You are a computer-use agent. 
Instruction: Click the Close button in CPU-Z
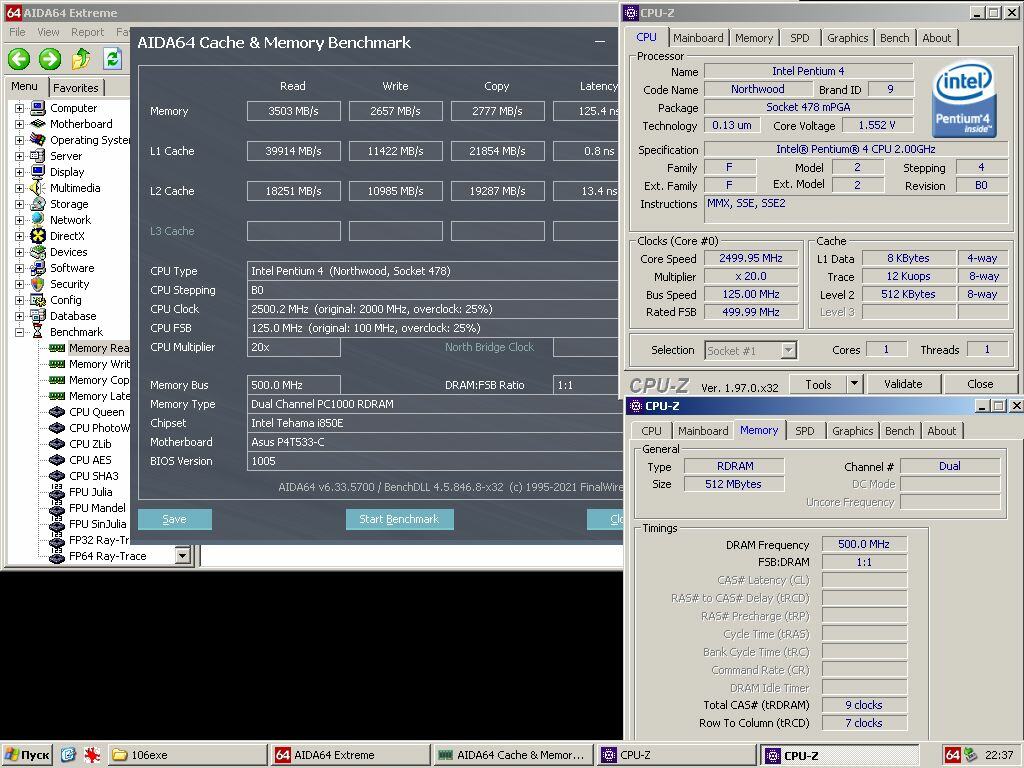[x=980, y=384]
